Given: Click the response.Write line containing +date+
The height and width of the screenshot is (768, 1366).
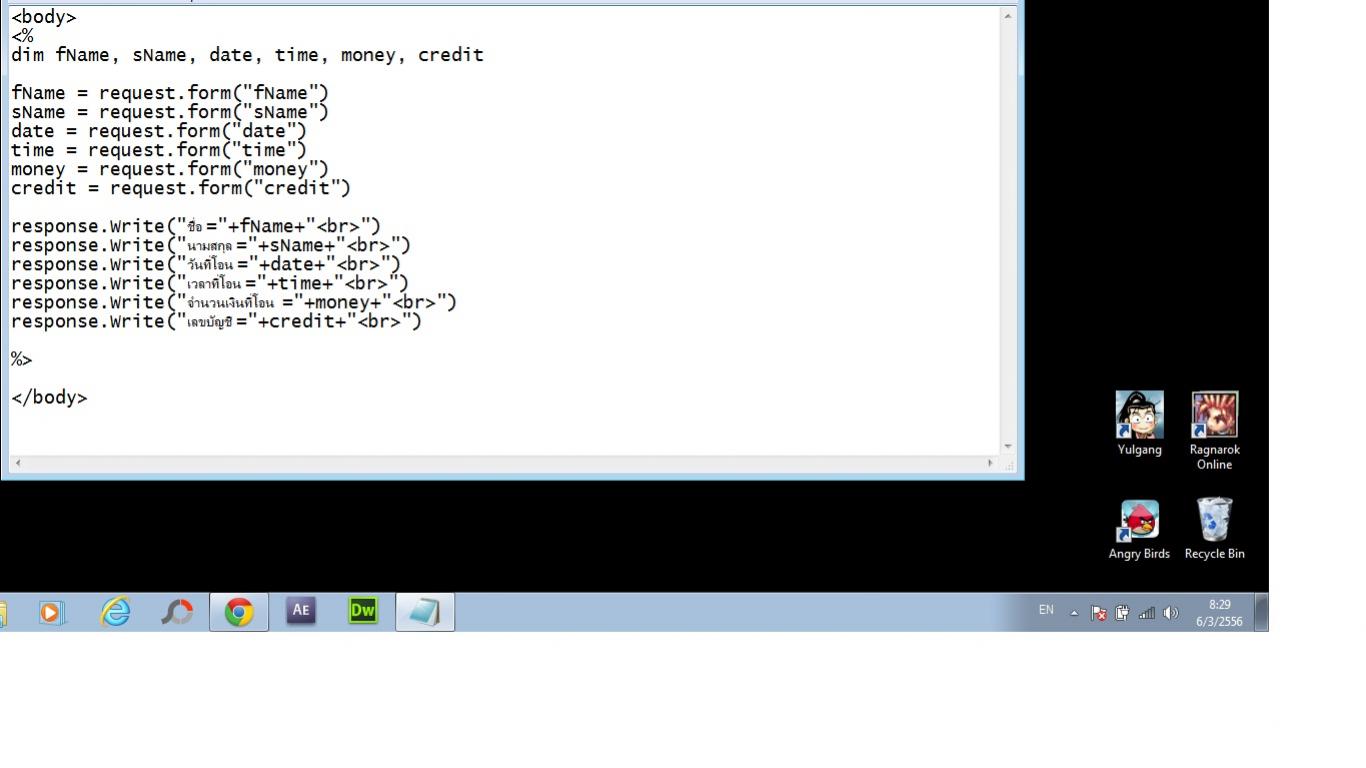Looking at the screenshot, I should [206, 264].
